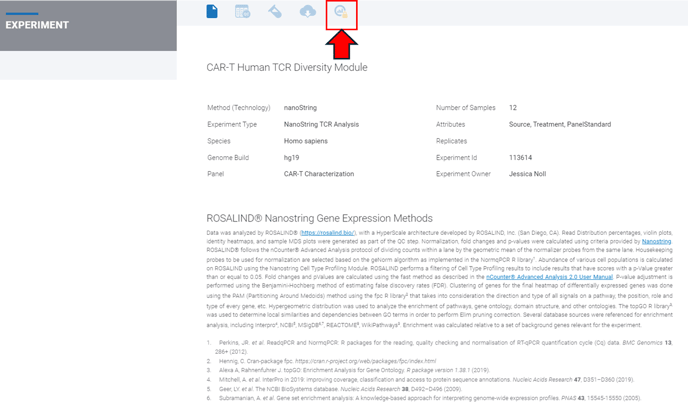
Task: Click the NanoString TCR Analysis experiment type
Action: pyautogui.click(x=321, y=124)
